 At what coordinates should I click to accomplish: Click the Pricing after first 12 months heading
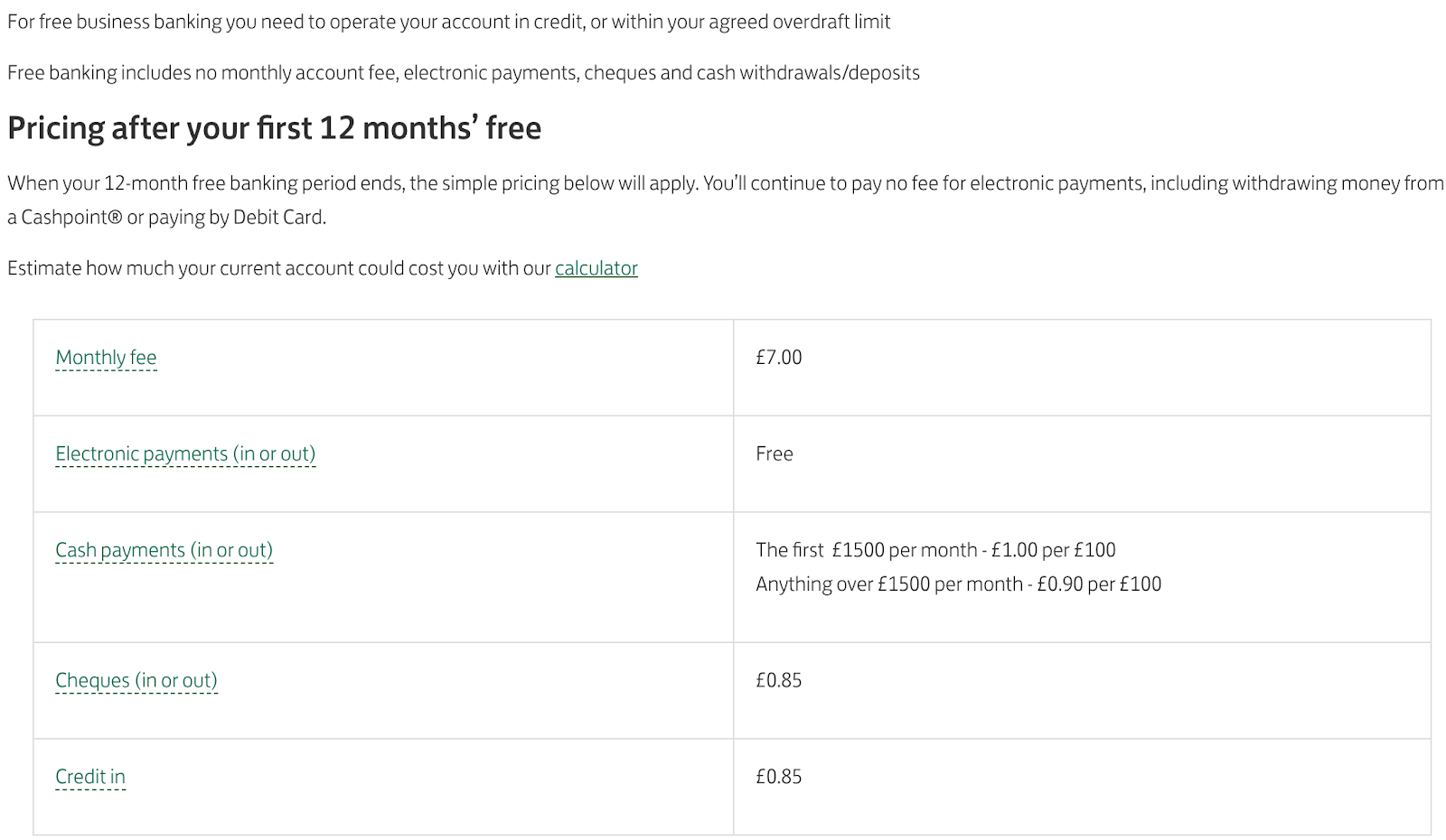click(275, 128)
